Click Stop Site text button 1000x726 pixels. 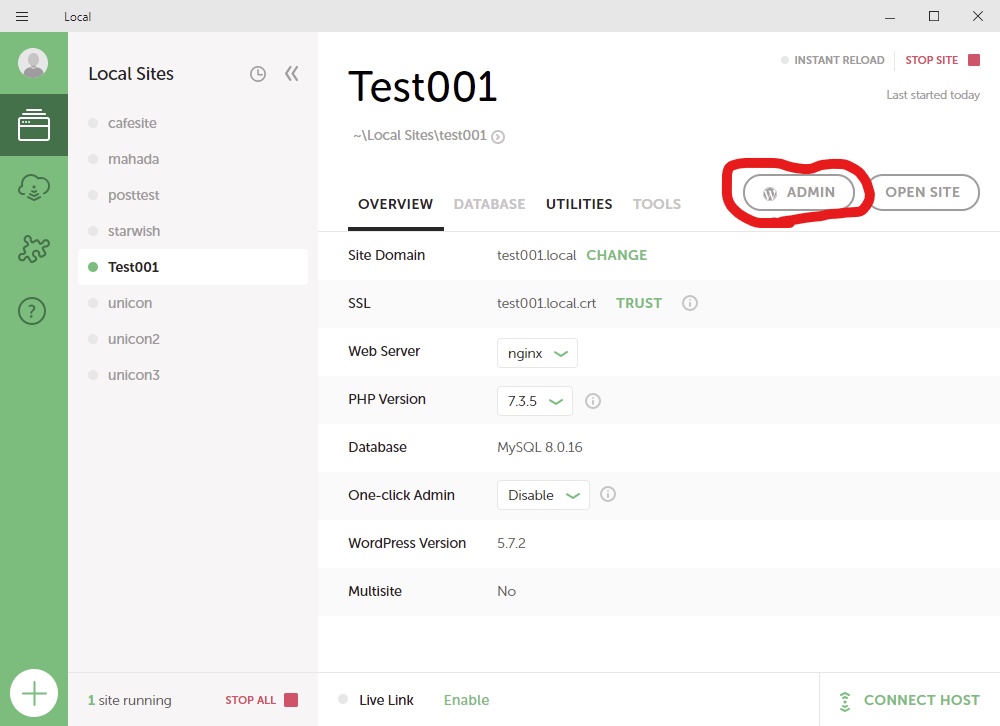pyautogui.click(x=932, y=60)
